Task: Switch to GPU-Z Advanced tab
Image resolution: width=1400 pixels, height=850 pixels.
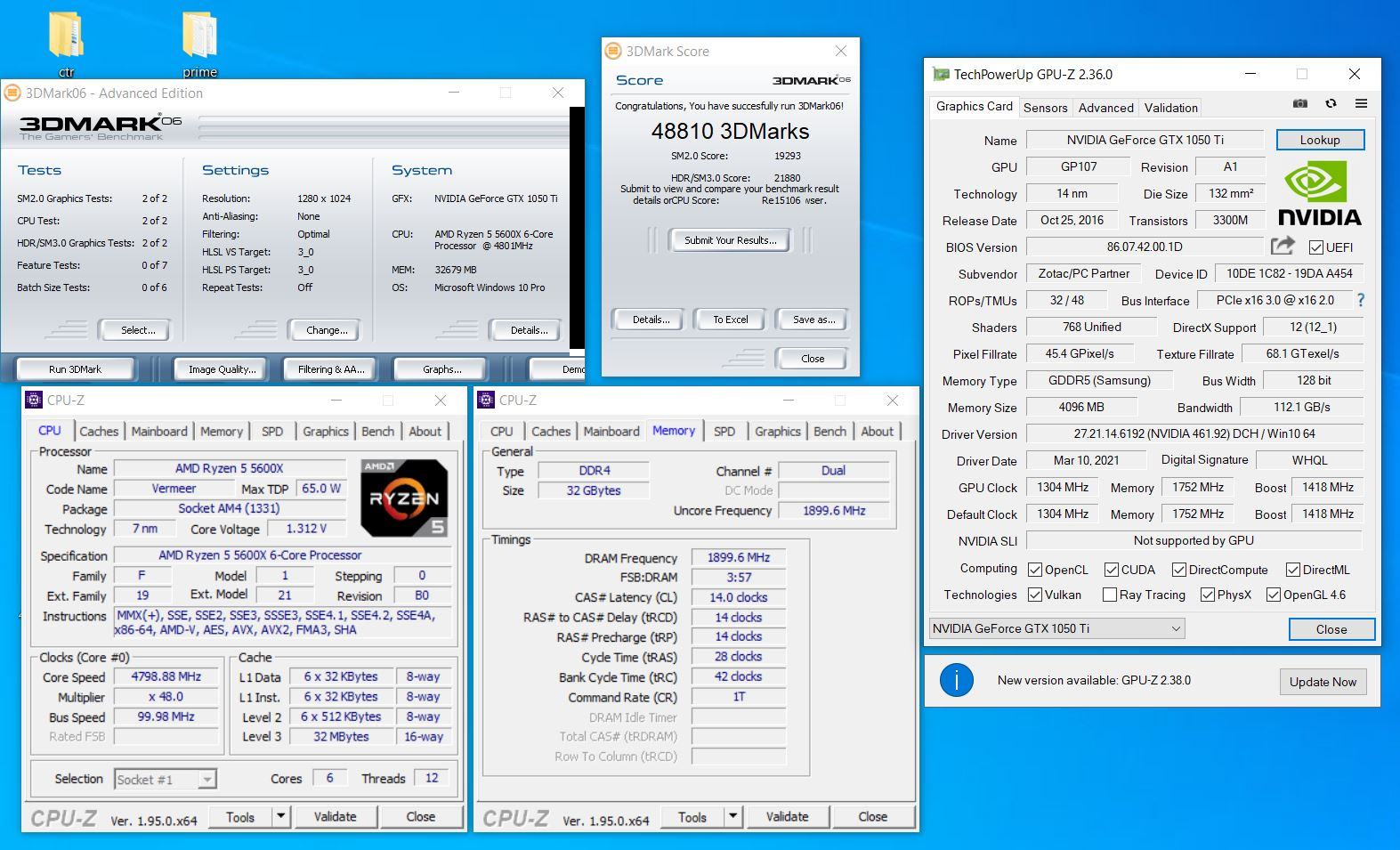Action: (1105, 108)
